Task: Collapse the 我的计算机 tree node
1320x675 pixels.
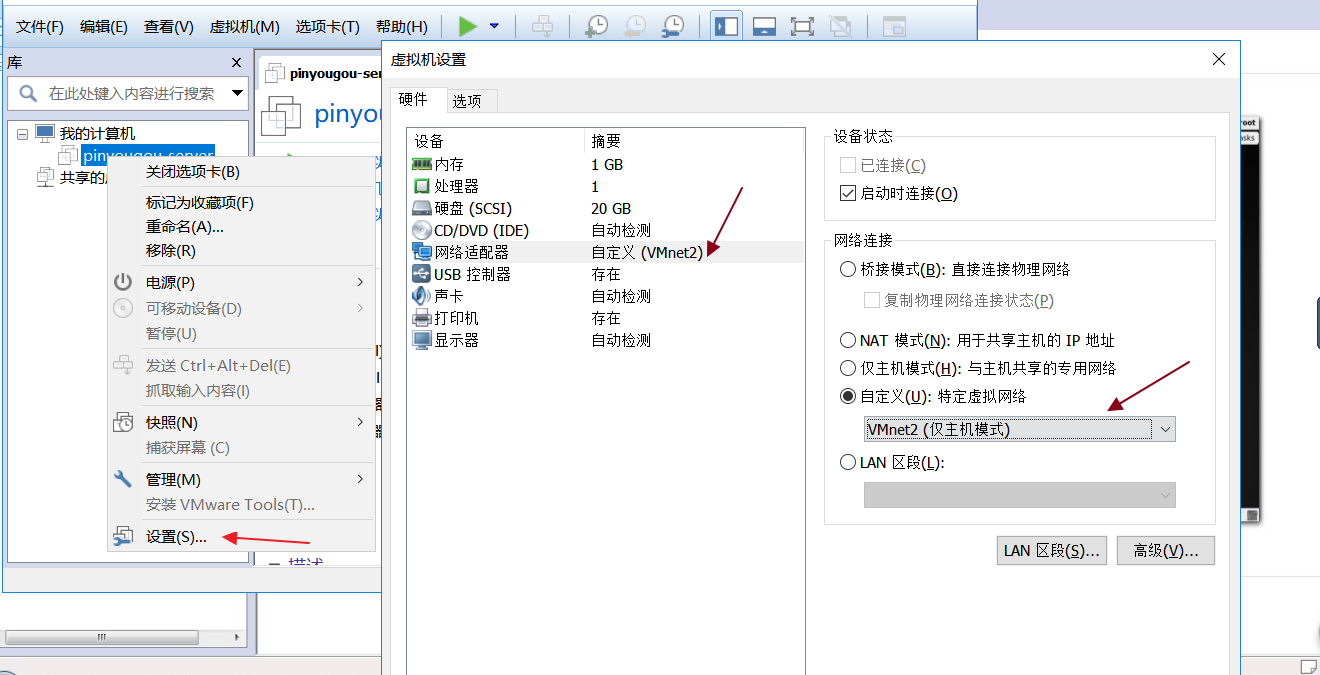Action: click(22, 134)
